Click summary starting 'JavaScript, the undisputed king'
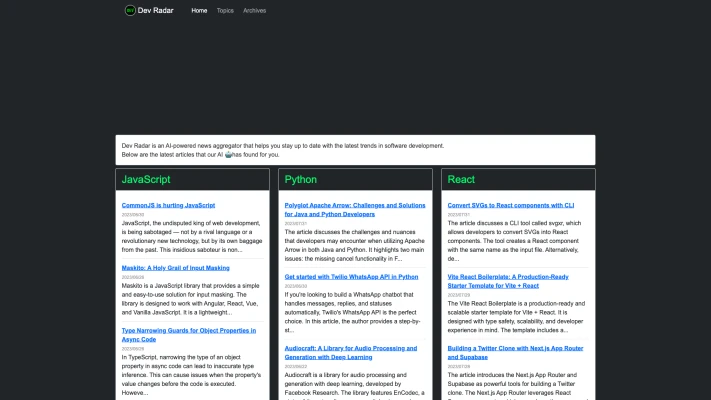This screenshot has height=400, width=711. pos(192,236)
